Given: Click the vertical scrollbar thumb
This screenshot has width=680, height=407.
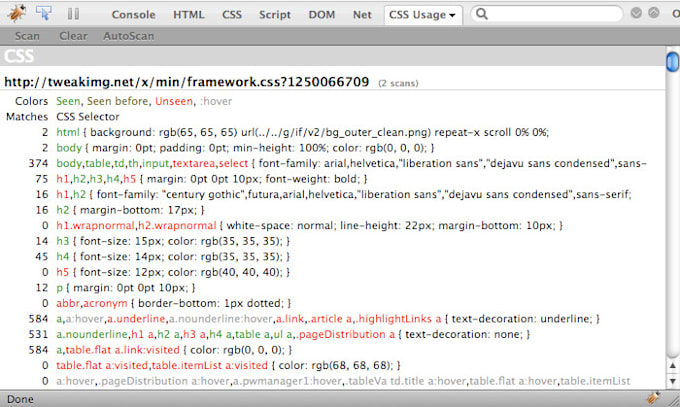Looking at the screenshot, I should point(672,62).
